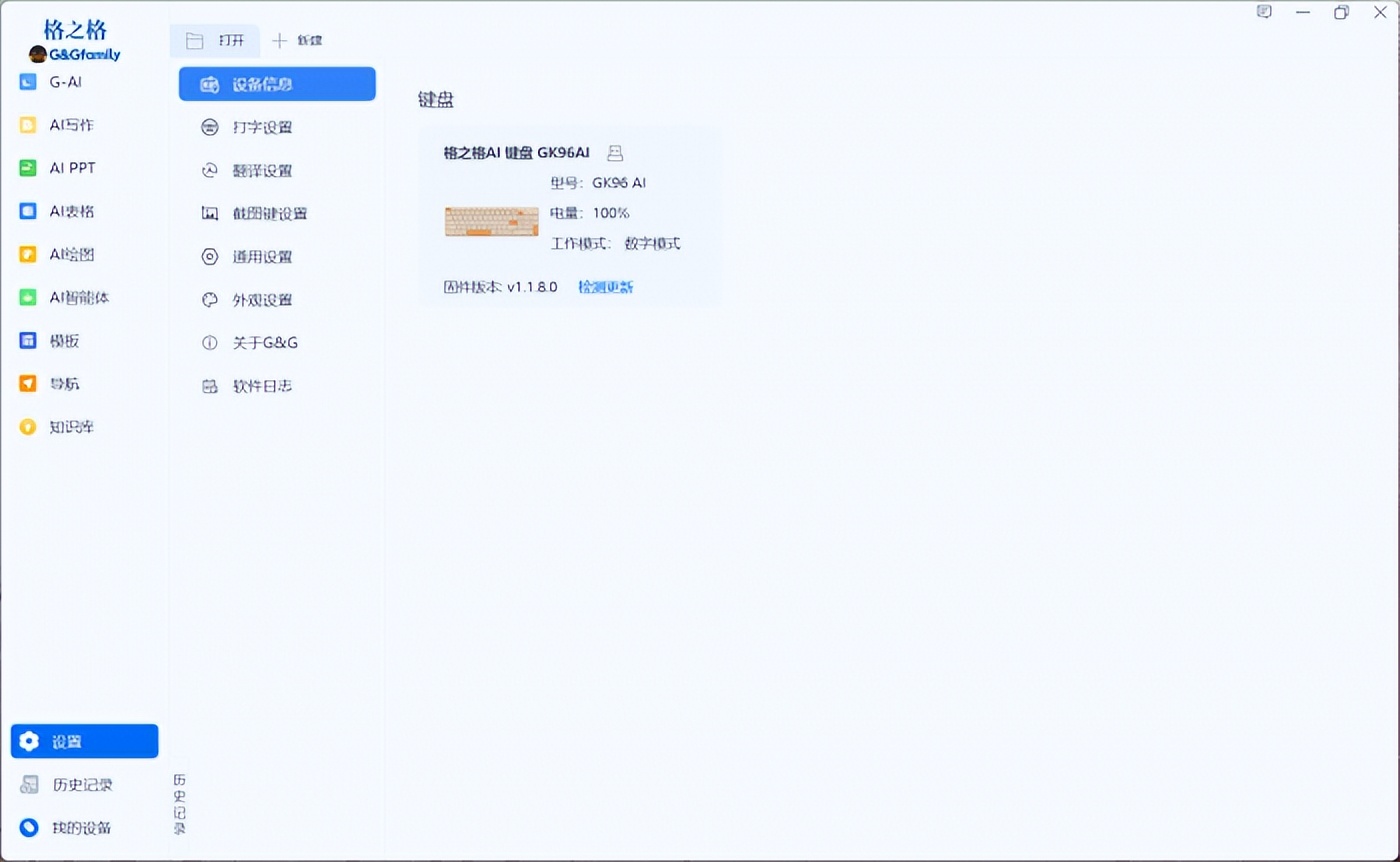Image resolution: width=1400 pixels, height=862 pixels.
Task: Open 导航 navigation icon
Action: point(28,384)
